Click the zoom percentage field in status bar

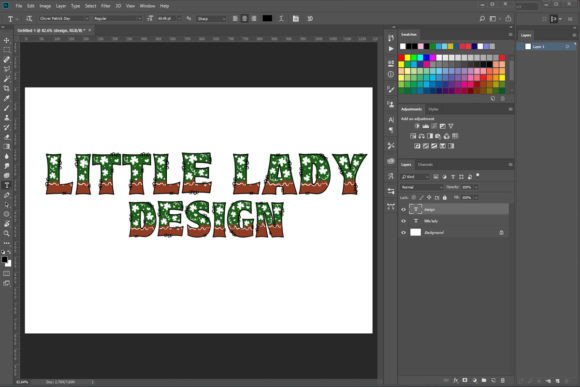click(23, 381)
